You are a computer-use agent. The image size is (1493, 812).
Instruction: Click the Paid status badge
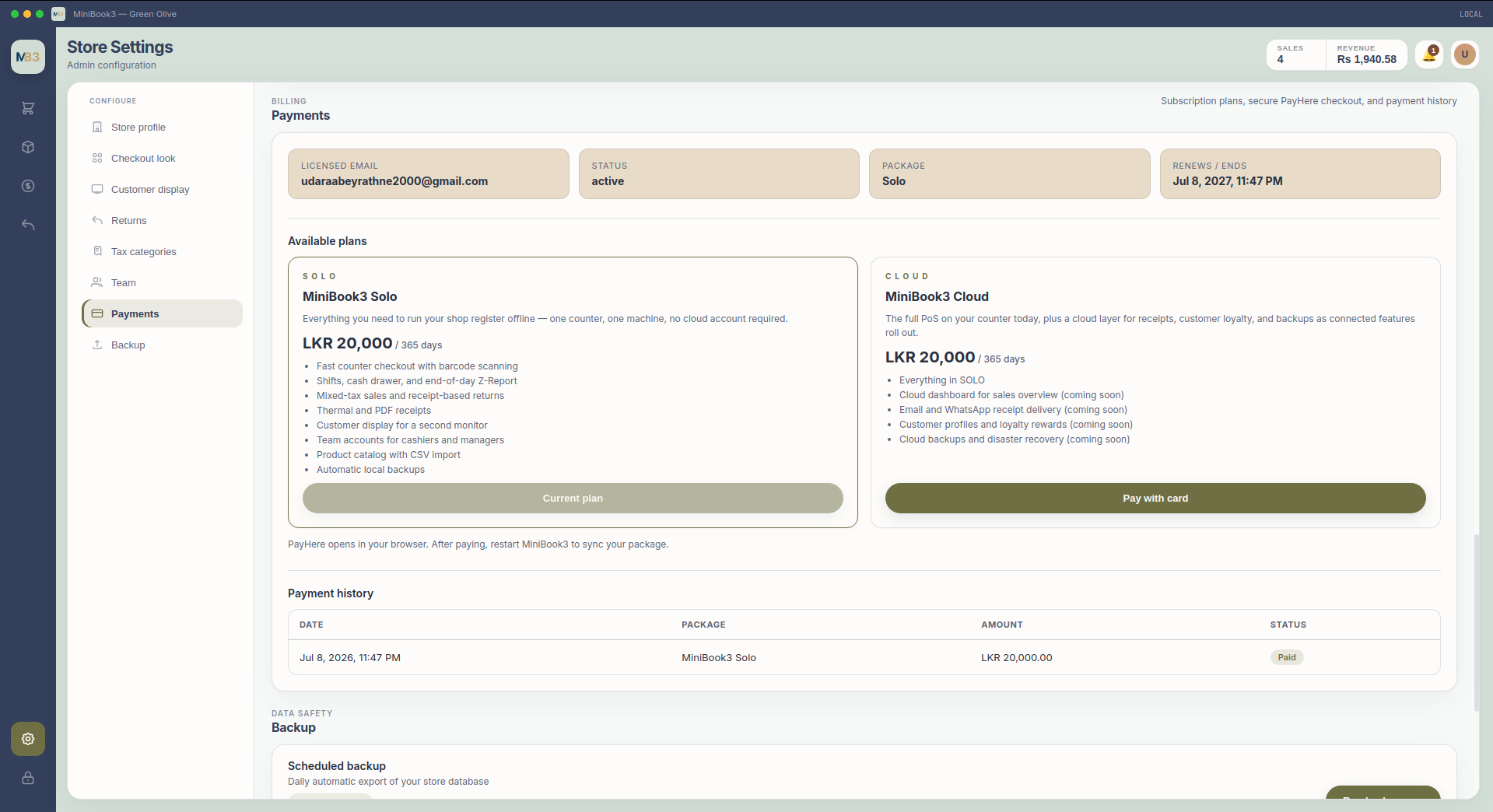click(x=1287, y=657)
